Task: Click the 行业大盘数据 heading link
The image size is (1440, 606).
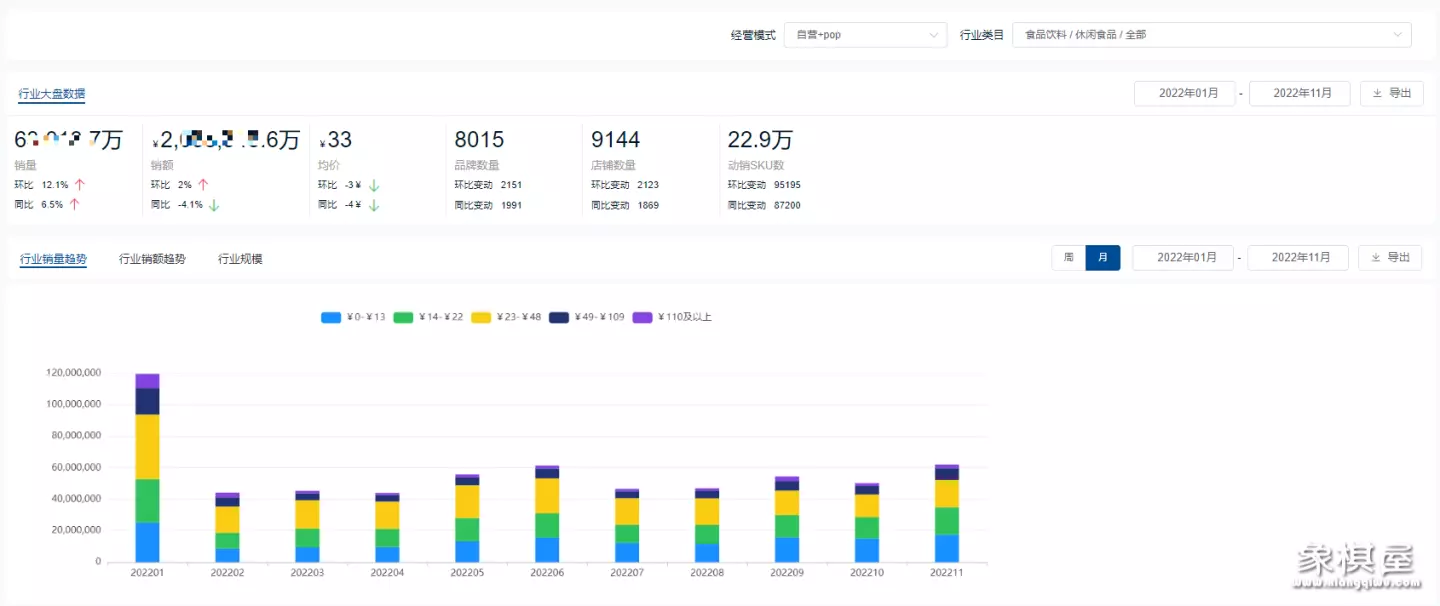Action: [51, 94]
